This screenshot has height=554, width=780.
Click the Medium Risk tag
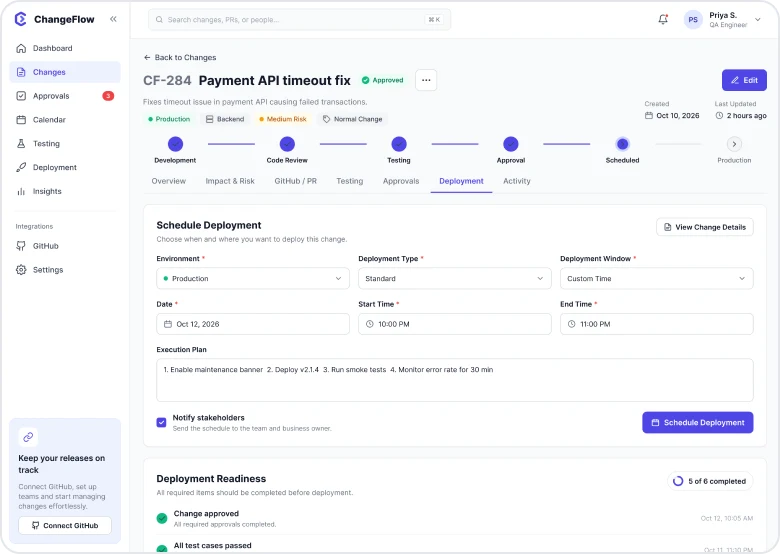click(x=283, y=119)
